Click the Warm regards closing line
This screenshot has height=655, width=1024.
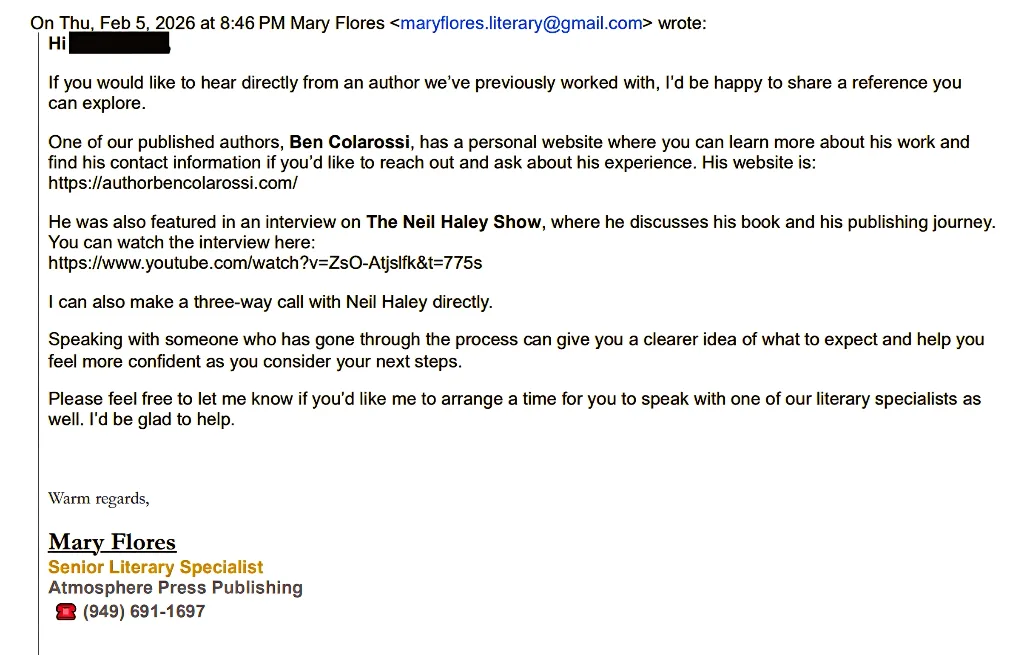[99, 498]
